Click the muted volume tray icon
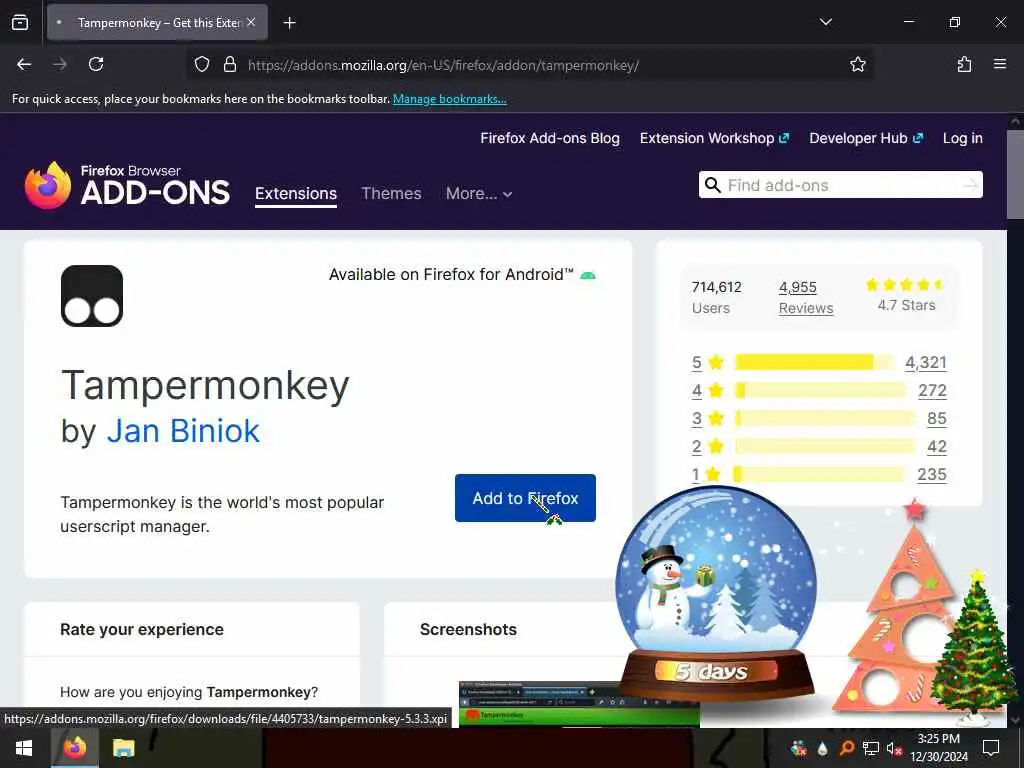 click(895, 749)
